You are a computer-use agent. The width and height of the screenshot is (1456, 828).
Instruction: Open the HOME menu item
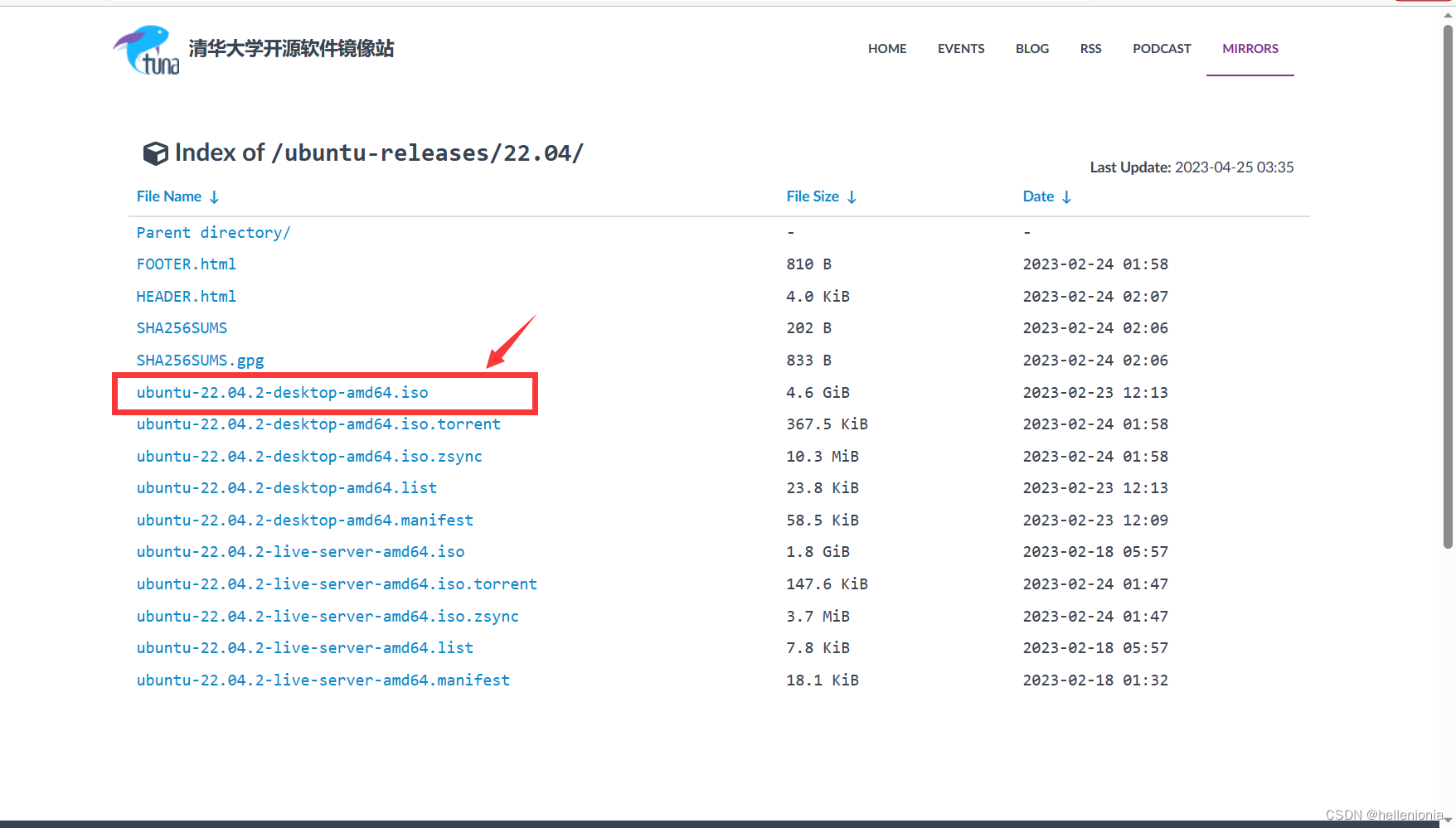pos(887,49)
